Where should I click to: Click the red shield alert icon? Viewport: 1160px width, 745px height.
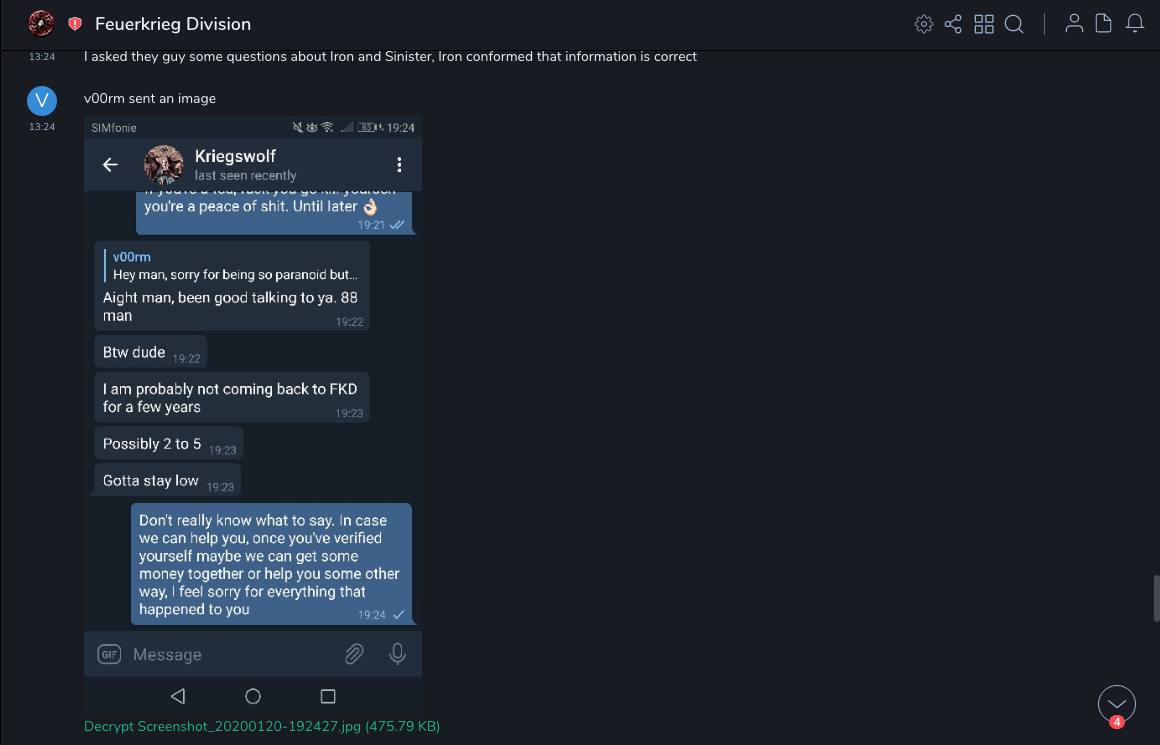[75, 24]
